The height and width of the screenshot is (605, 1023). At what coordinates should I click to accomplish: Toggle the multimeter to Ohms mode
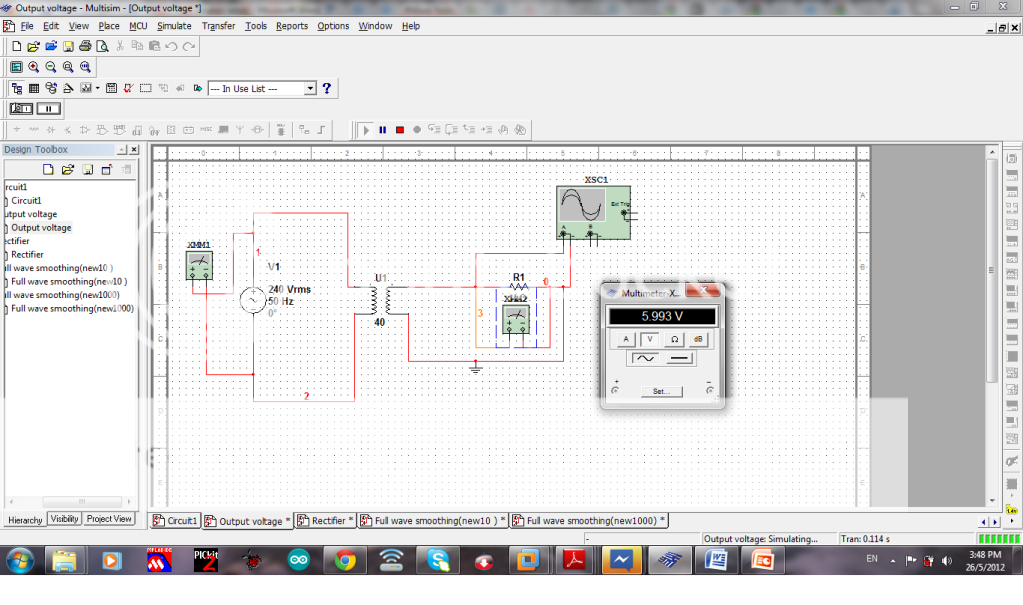point(674,339)
